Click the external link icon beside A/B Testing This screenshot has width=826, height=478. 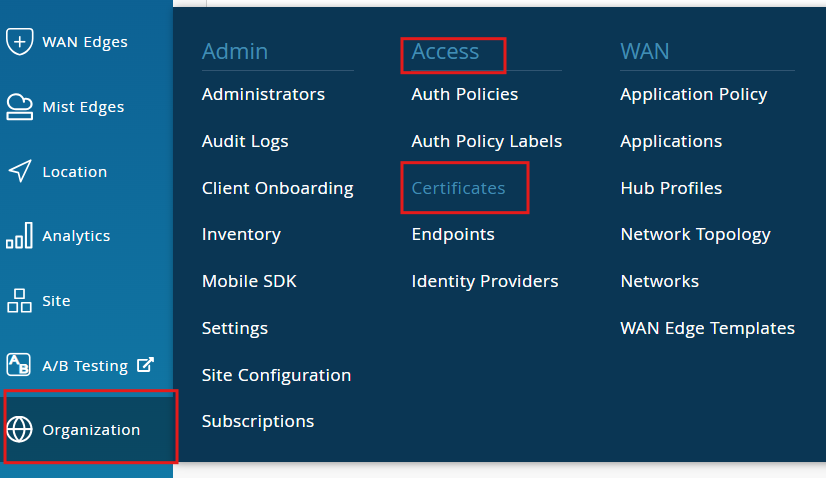click(x=145, y=365)
